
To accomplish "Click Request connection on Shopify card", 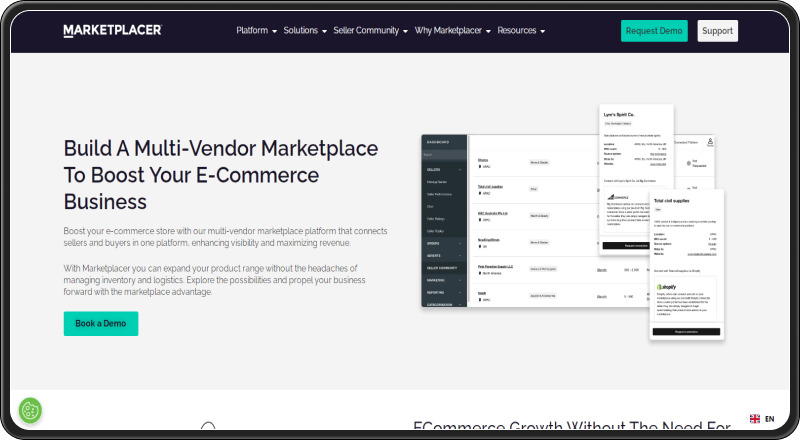I will [x=685, y=331].
